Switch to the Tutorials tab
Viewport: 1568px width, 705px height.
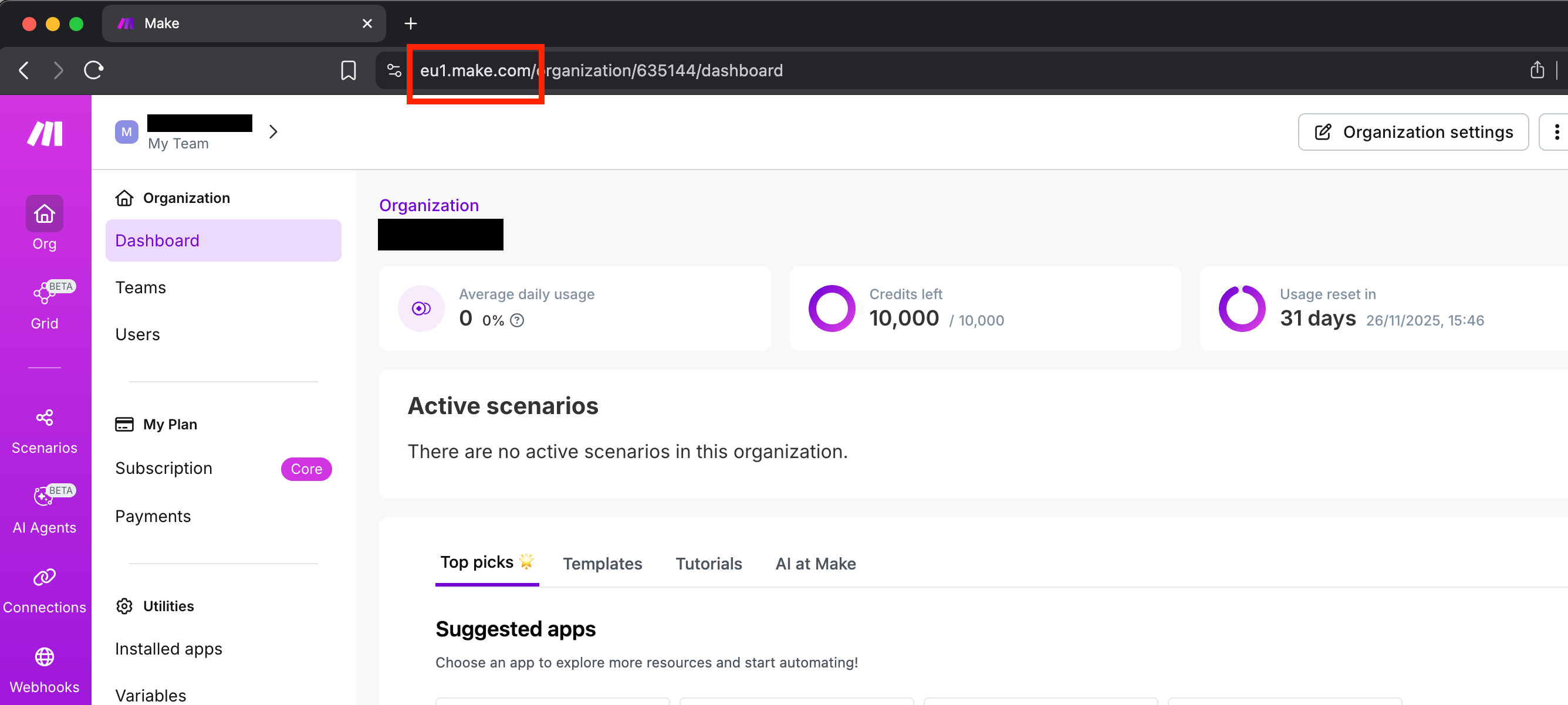click(708, 564)
